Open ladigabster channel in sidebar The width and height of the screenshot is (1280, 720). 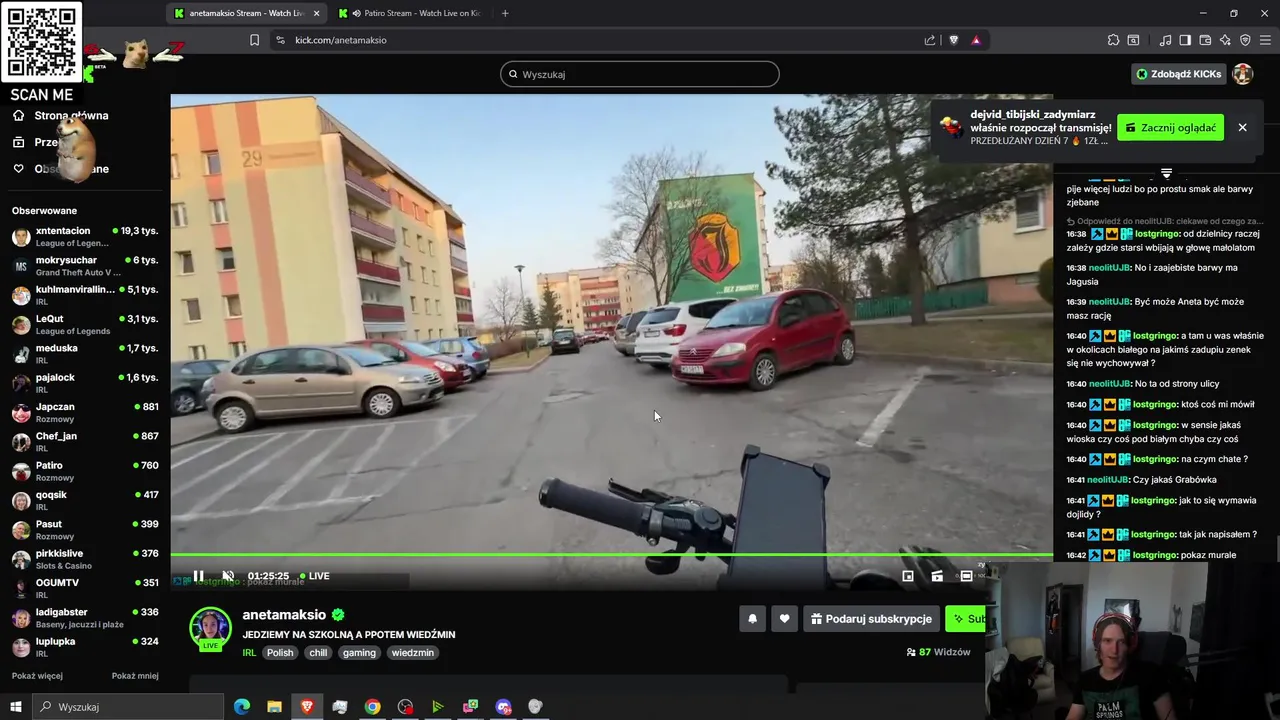[x=85, y=618]
